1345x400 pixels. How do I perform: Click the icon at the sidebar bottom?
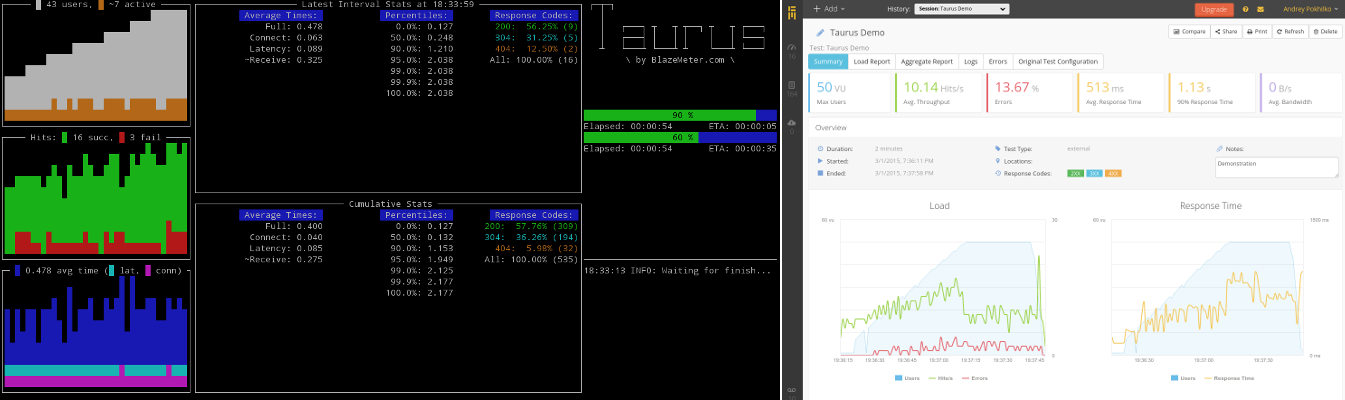click(791, 390)
